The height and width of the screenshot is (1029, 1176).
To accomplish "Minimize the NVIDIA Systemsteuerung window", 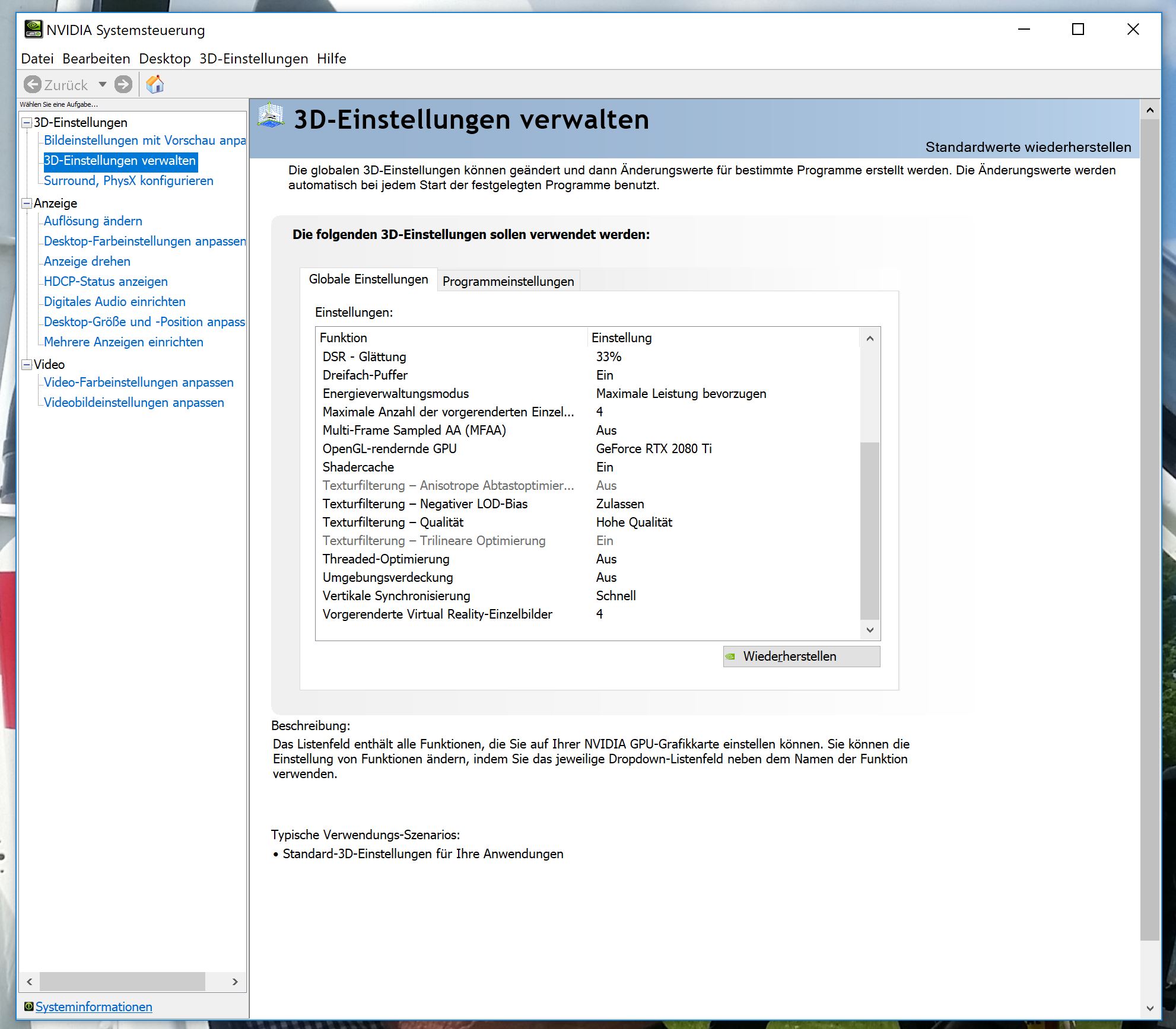I will coord(1024,29).
